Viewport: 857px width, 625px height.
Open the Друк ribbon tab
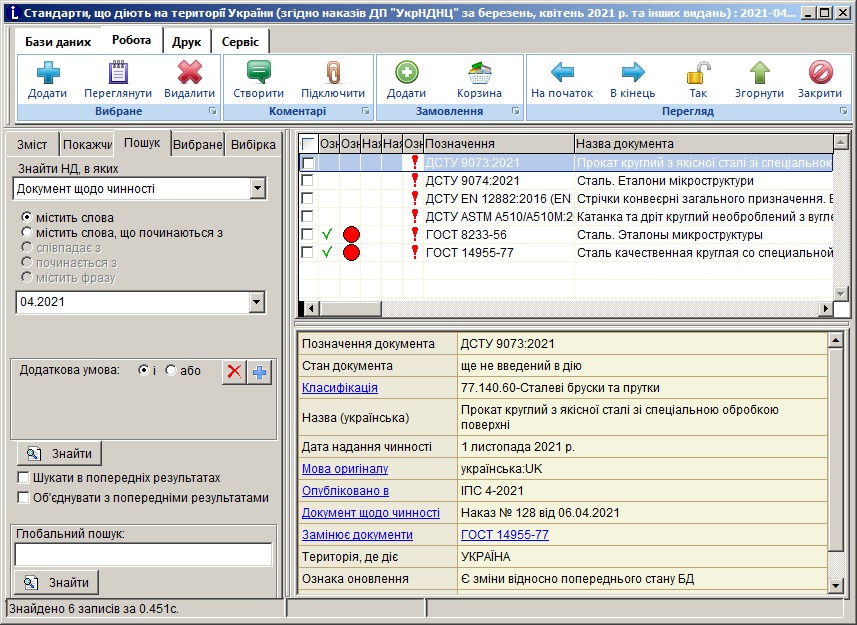187,42
